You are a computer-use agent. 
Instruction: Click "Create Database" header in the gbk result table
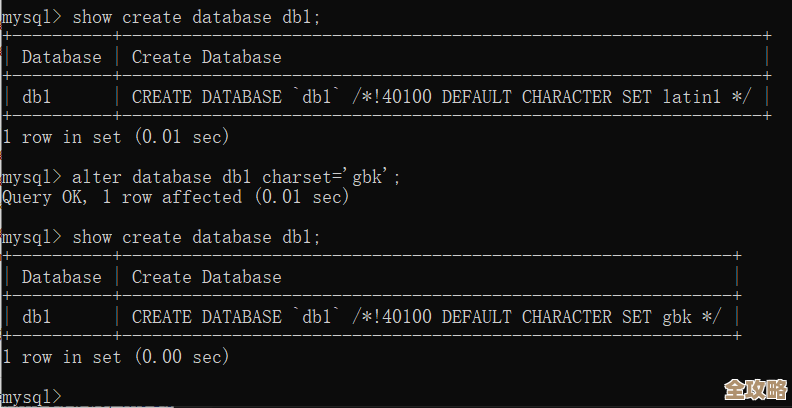pos(206,277)
